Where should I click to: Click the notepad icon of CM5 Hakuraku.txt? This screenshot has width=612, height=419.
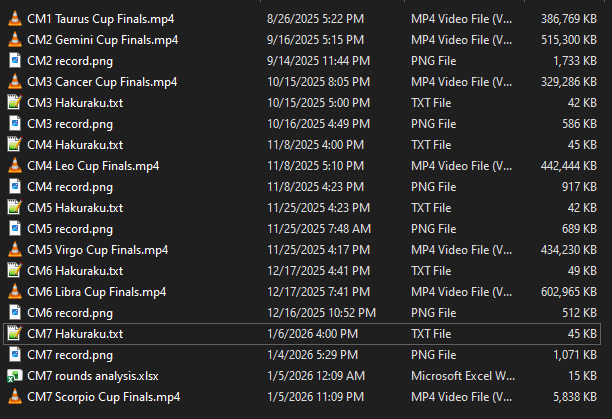pos(15,208)
